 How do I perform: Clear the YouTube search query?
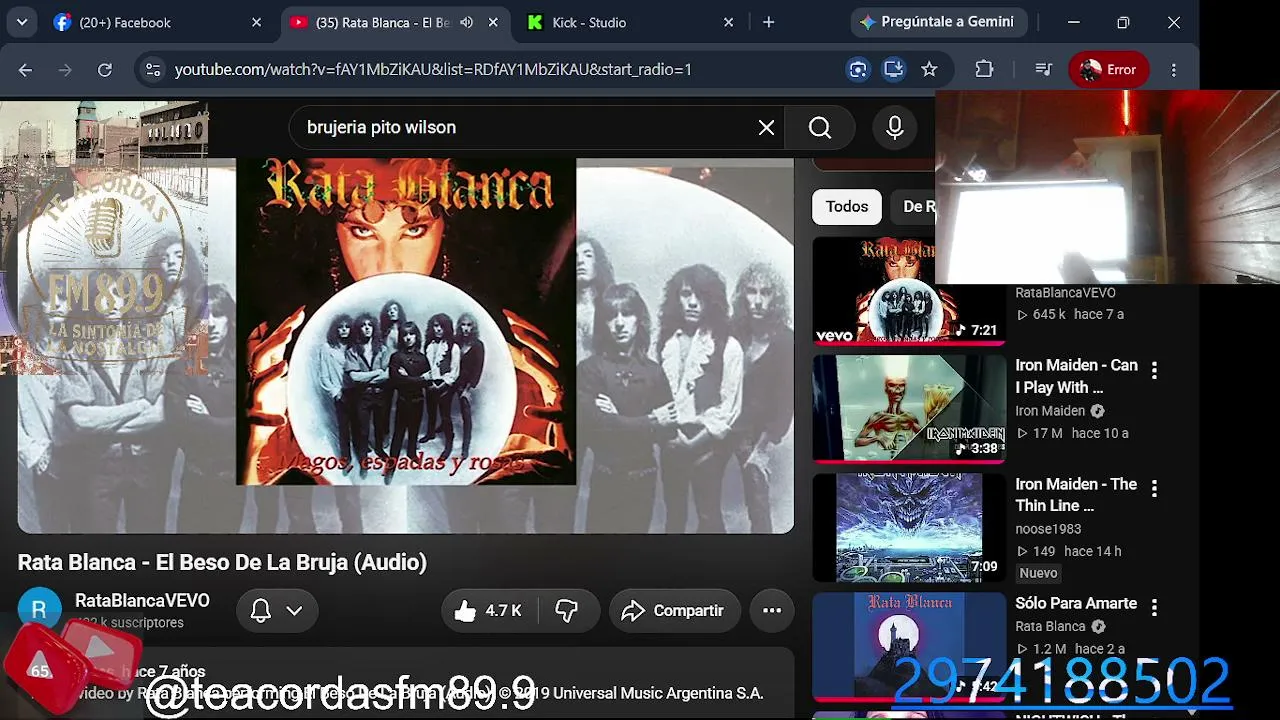click(766, 127)
